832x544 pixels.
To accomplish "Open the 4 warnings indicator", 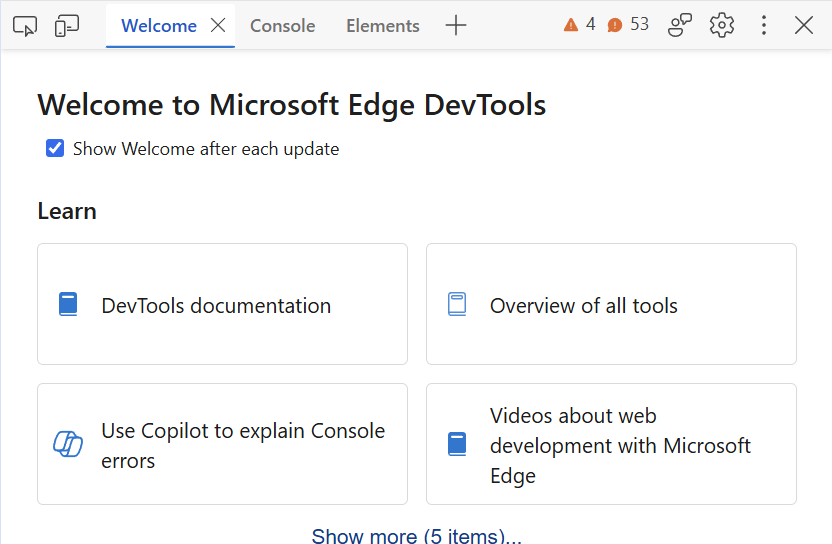I will point(579,24).
